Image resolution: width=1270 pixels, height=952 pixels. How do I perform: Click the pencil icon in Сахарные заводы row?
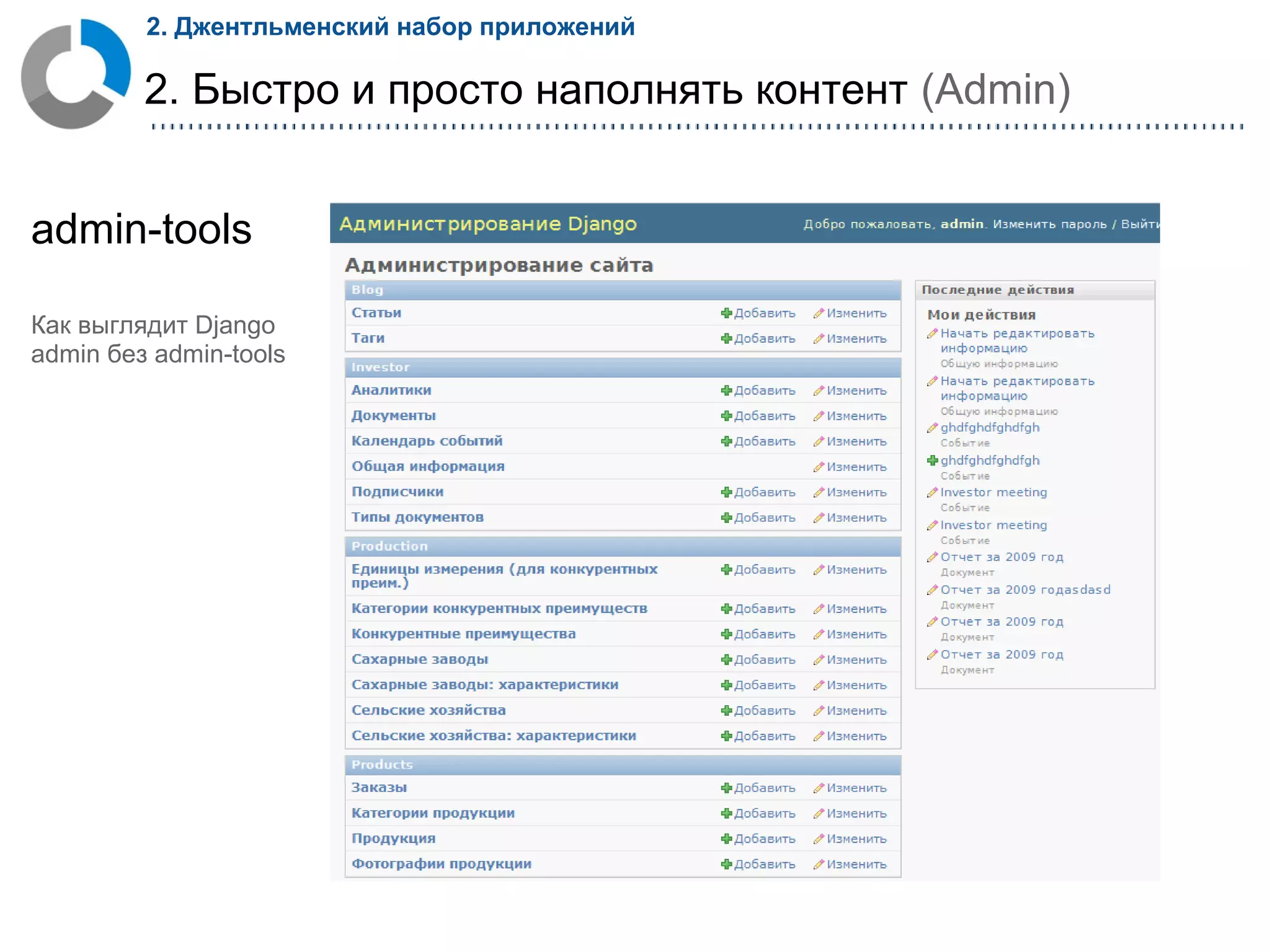tap(819, 659)
